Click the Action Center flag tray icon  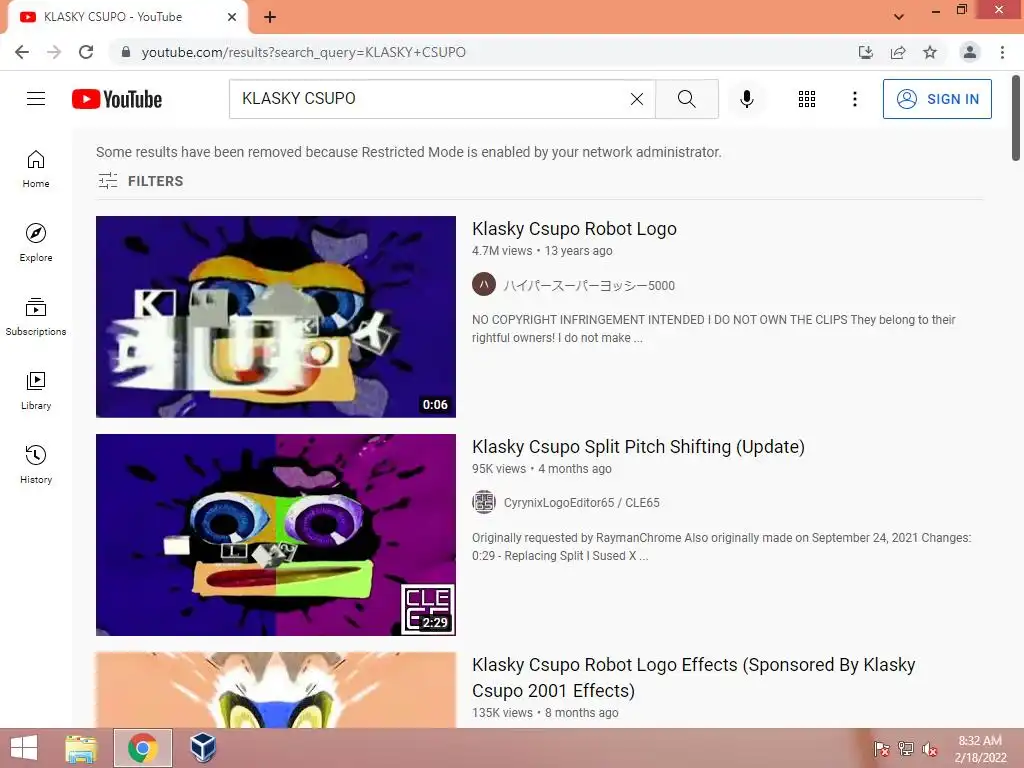[x=881, y=748]
